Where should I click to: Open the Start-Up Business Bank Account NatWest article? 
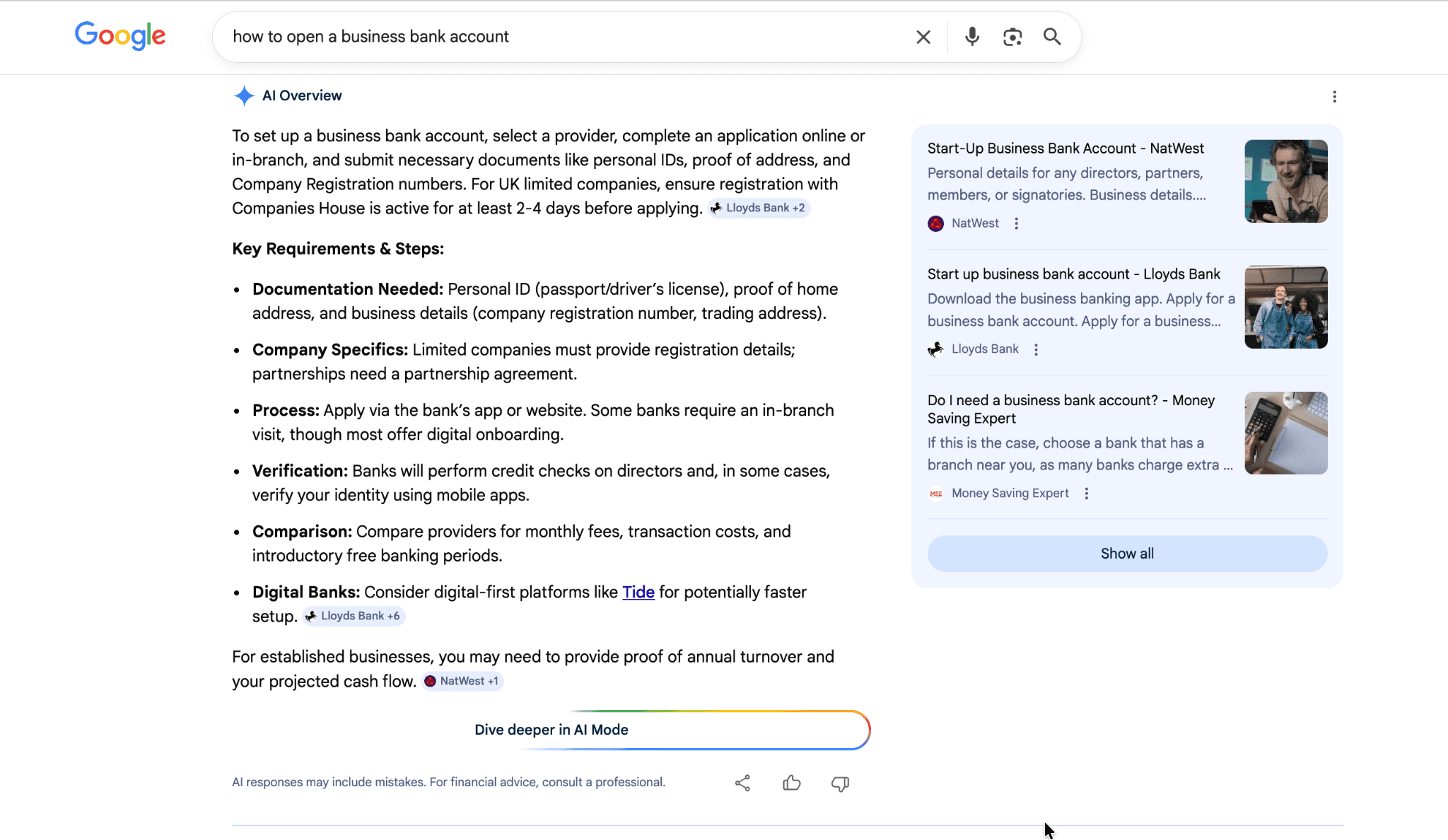point(1063,148)
